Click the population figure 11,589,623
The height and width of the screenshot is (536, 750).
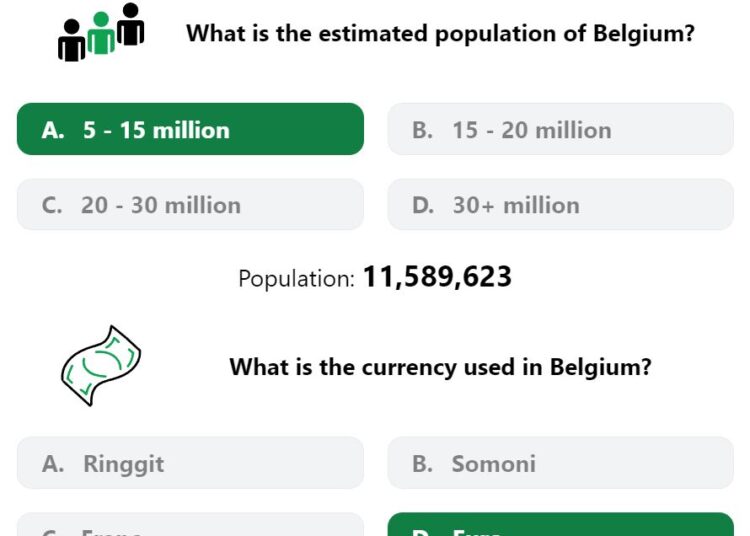pyautogui.click(x=437, y=277)
